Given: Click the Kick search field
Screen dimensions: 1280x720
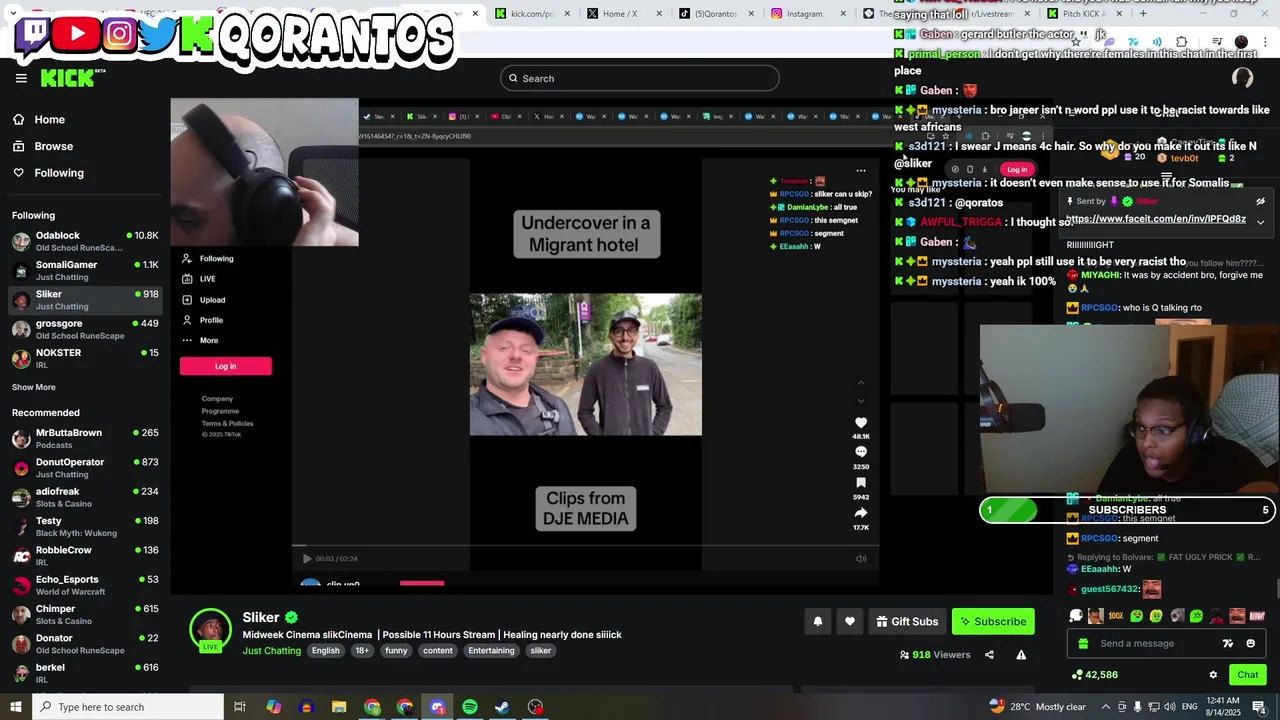Looking at the screenshot, I should [x=640, y=78].
